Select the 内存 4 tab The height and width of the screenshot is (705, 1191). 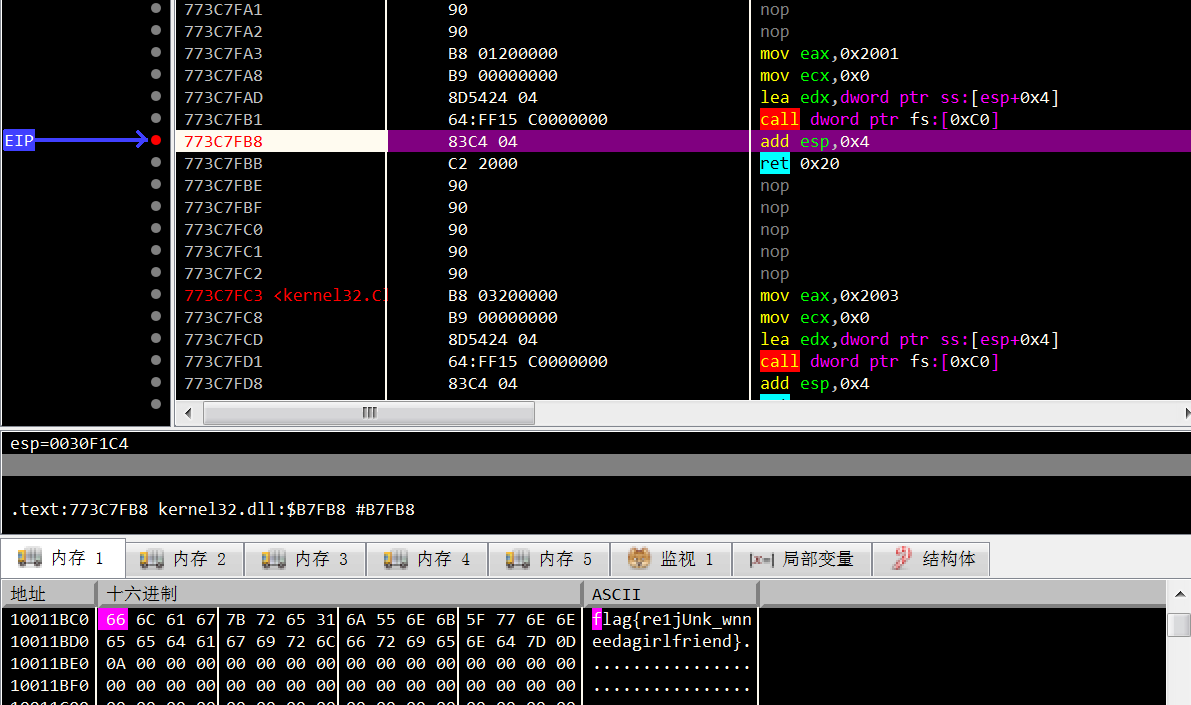428,559
